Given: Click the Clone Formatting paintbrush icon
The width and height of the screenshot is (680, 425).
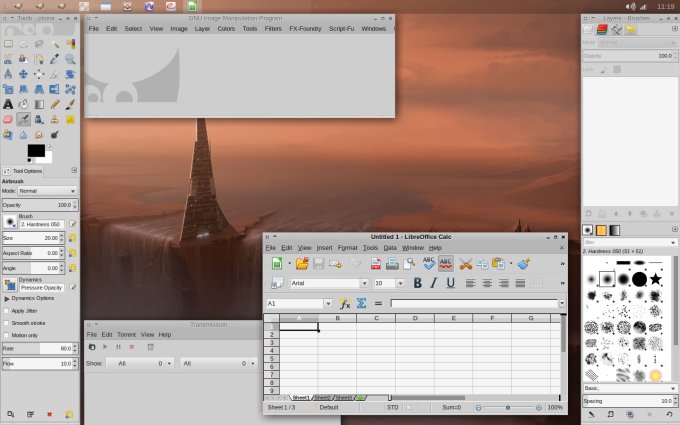Looking at the screenshot, I should (x=523, y=263).
